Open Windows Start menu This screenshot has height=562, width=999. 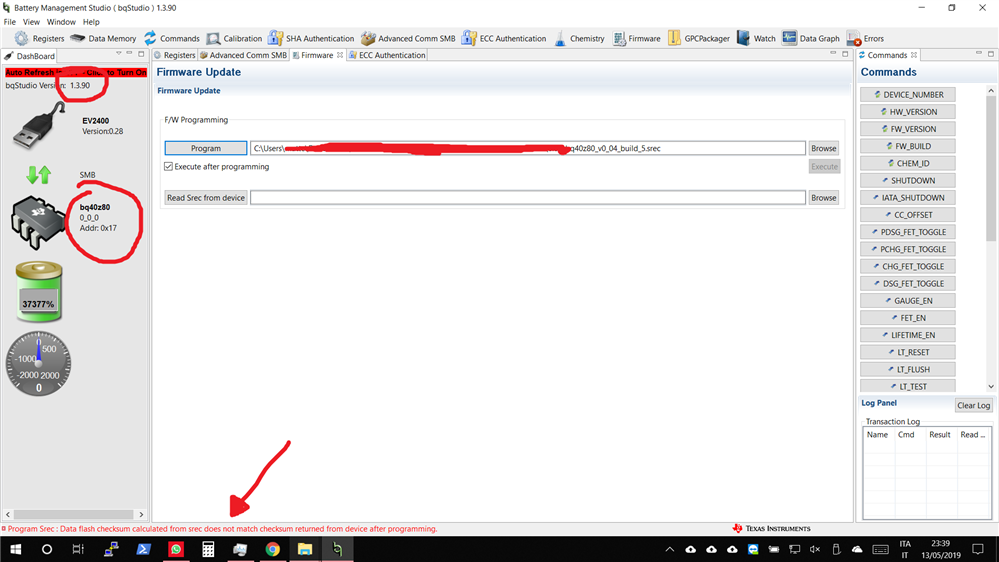(x=15, y=549)
